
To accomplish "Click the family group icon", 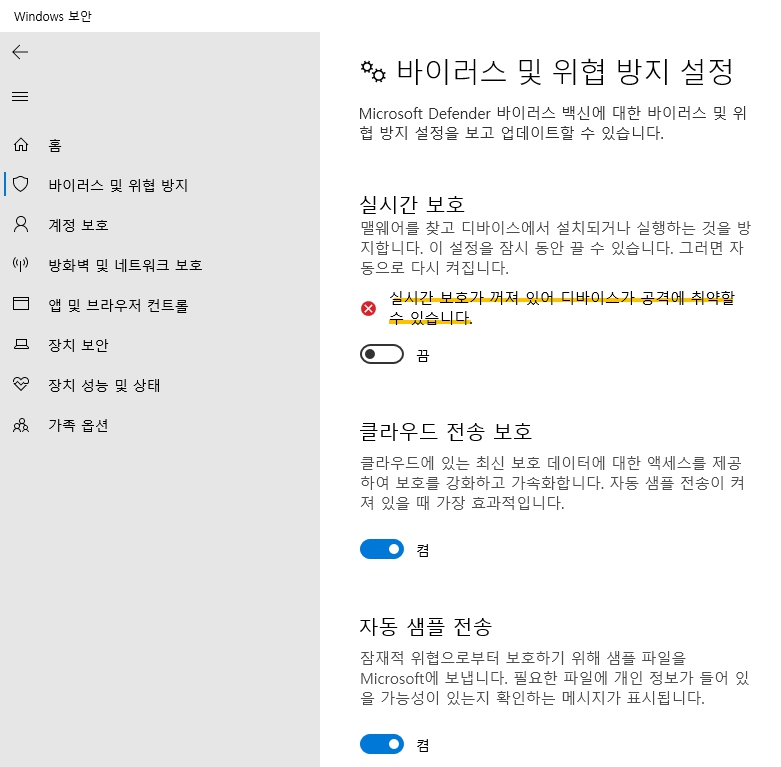I will (x=21, y=425).
